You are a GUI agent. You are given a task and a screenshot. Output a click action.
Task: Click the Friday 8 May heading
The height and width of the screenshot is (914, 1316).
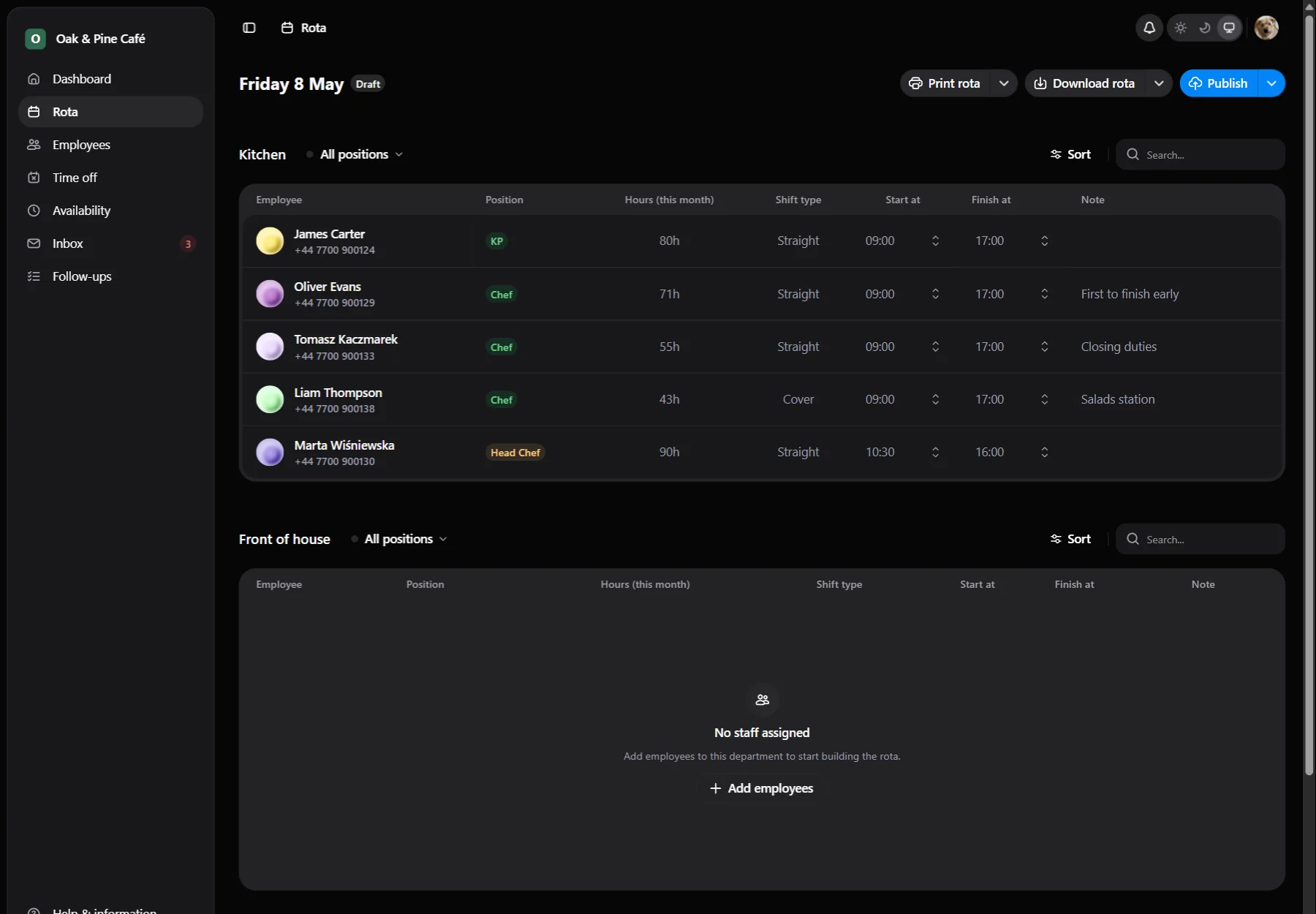(x=291, y=84)
